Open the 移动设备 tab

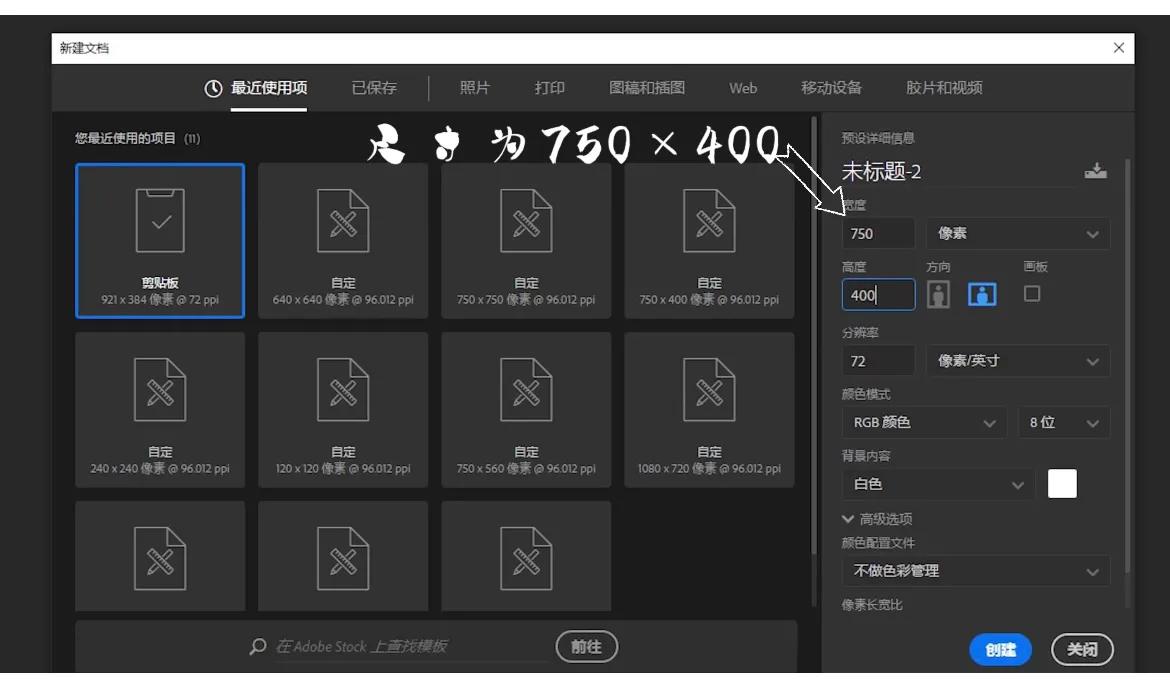tap(831, 88)
